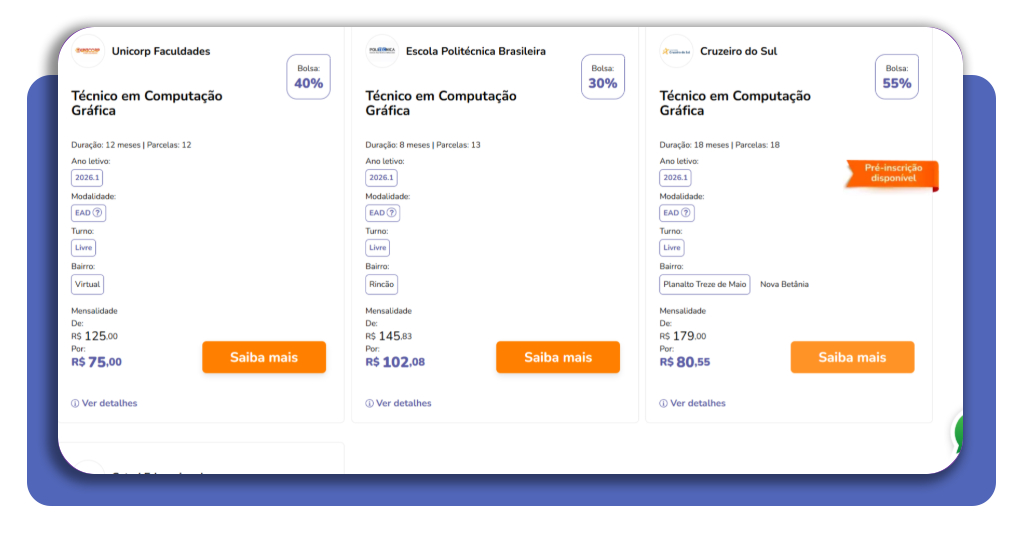Open EAD help icon in Cruzeiro do Sul card
The image size is (1024, 536).
point(686,212)
